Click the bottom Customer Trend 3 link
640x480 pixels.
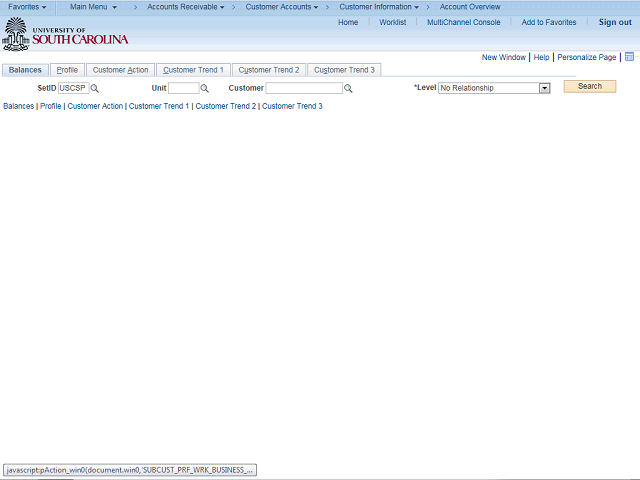pyautogui.click(x=292, y=106)
